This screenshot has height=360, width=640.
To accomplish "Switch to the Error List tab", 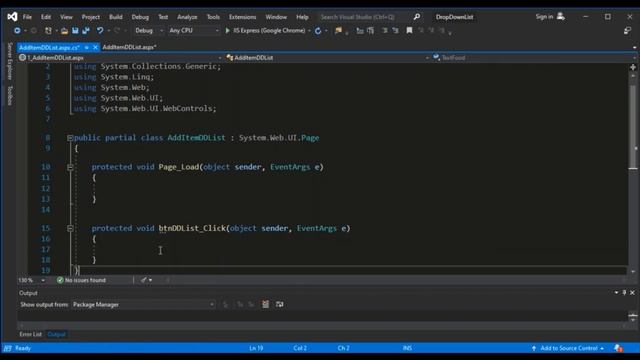I will tap(31, 334).
